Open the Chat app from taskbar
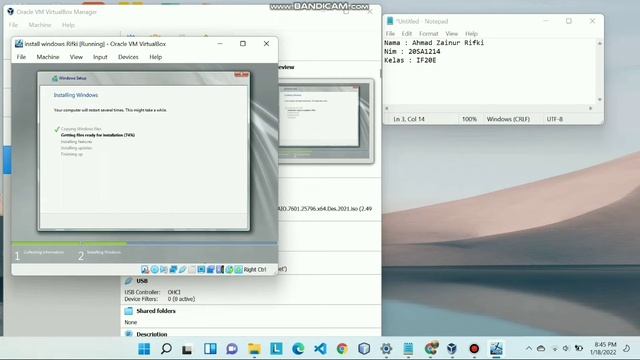Image resolution: width=640 pixels, height=360 pixels. [232, 349]
